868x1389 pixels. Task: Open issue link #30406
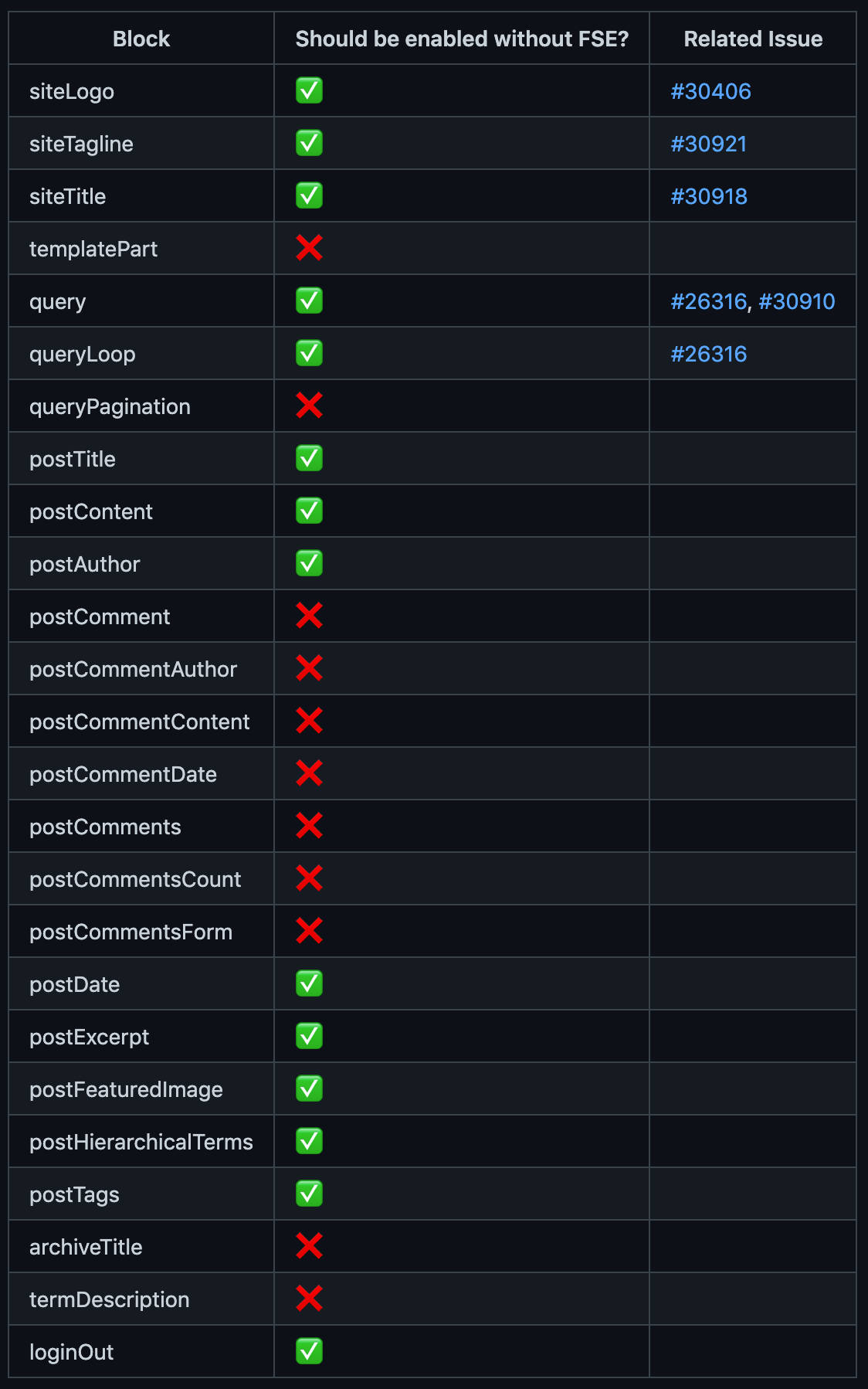(710, 91)
